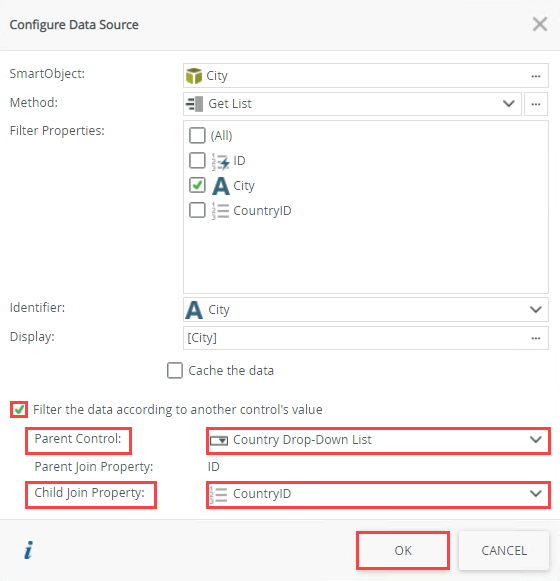Confirm the data source with OK

click(x=403, y=550)
